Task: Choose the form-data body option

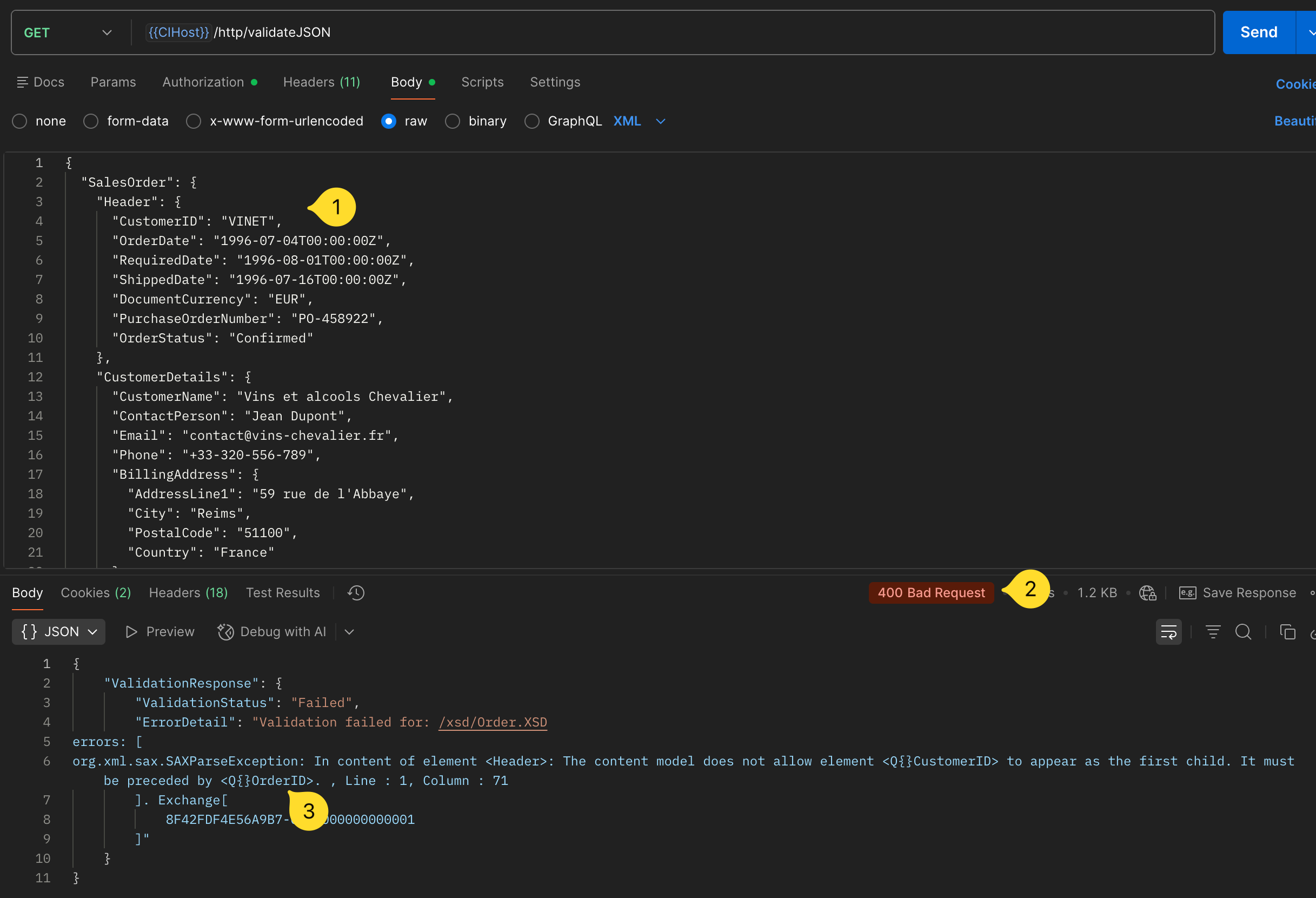Action: point(91,121)
